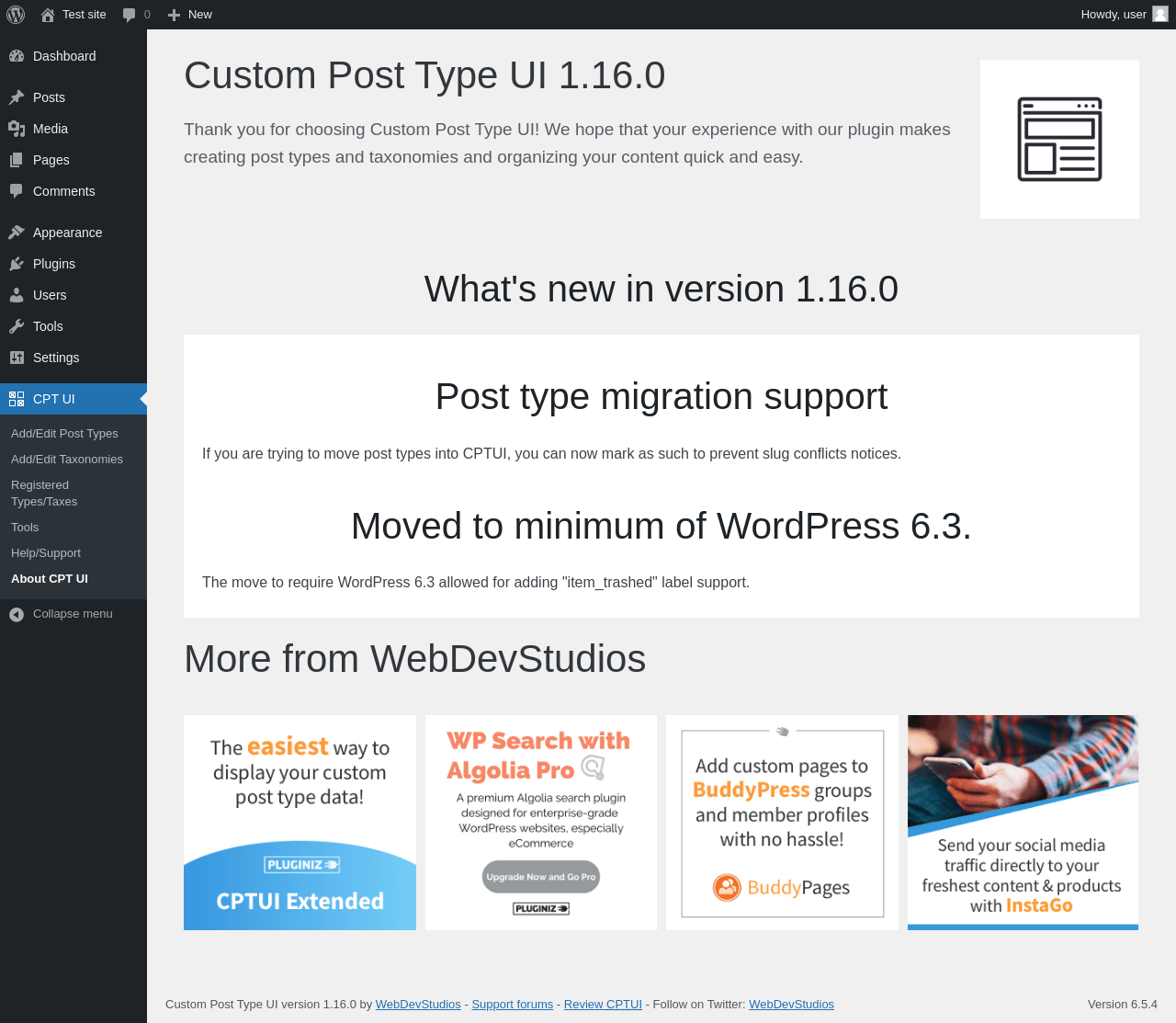This screenshot has width=1176, height=1023.
Task: Click BuddyPages orange logo icon
Action: 727,888
